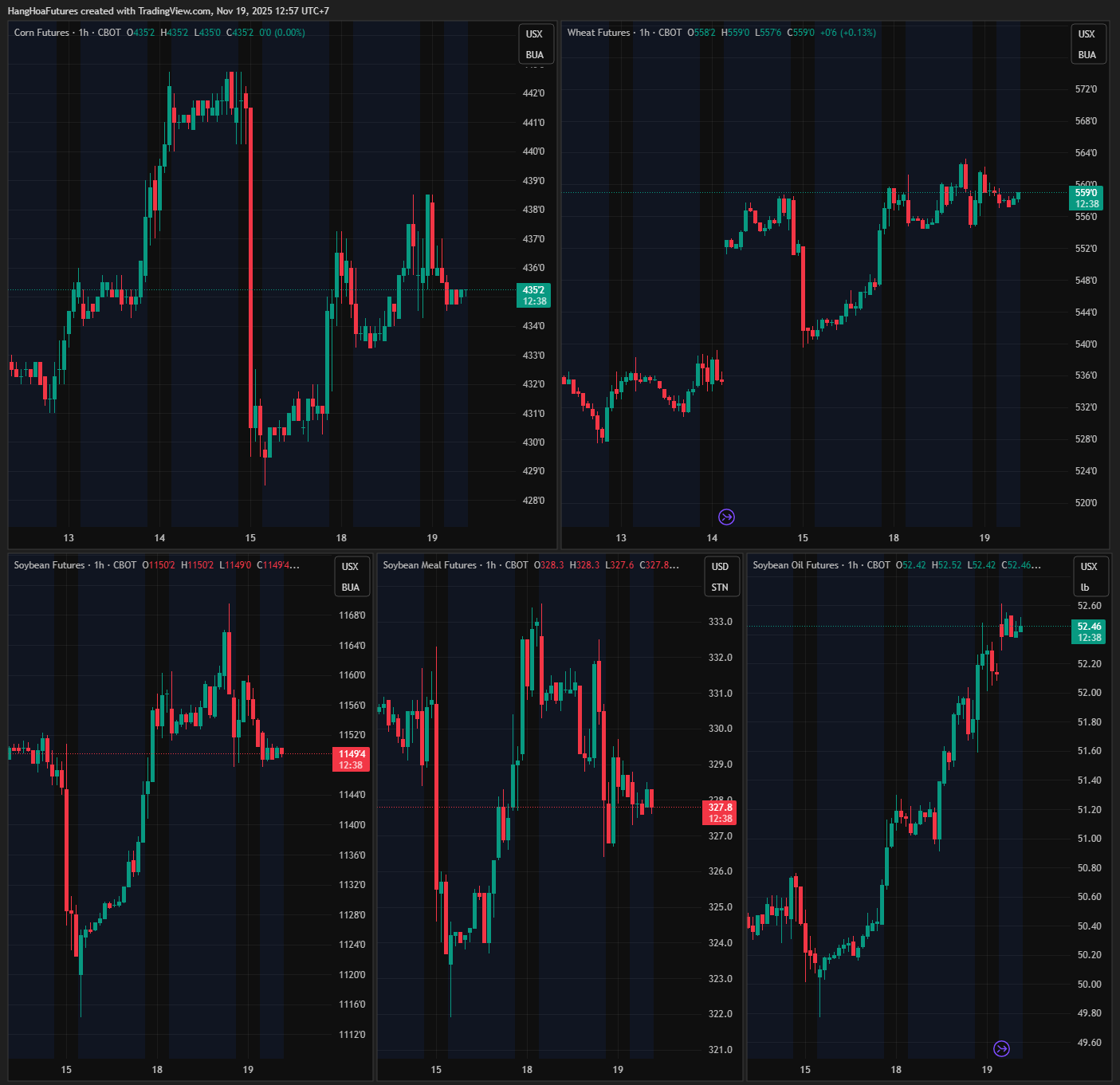Select the Soybean Meal Futures symbol title
This screenshot has height=1085, width=1120.
click(x=430, y=565)
